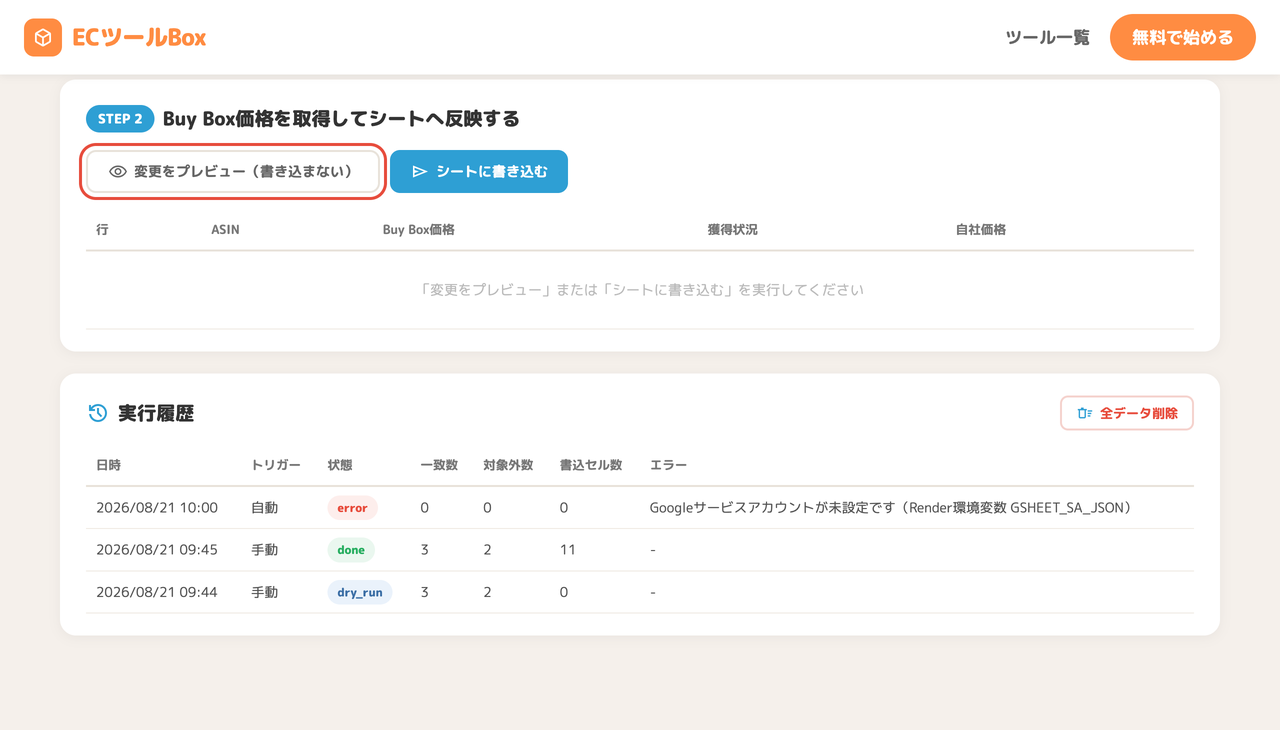Click the 自動 trigger cell

(264, 508)
